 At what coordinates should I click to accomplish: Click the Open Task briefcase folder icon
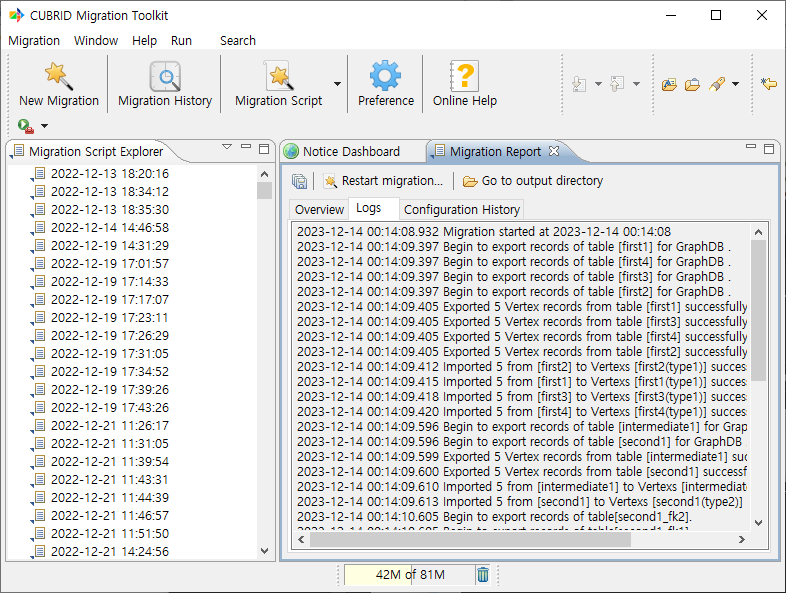tap(692, 84)
